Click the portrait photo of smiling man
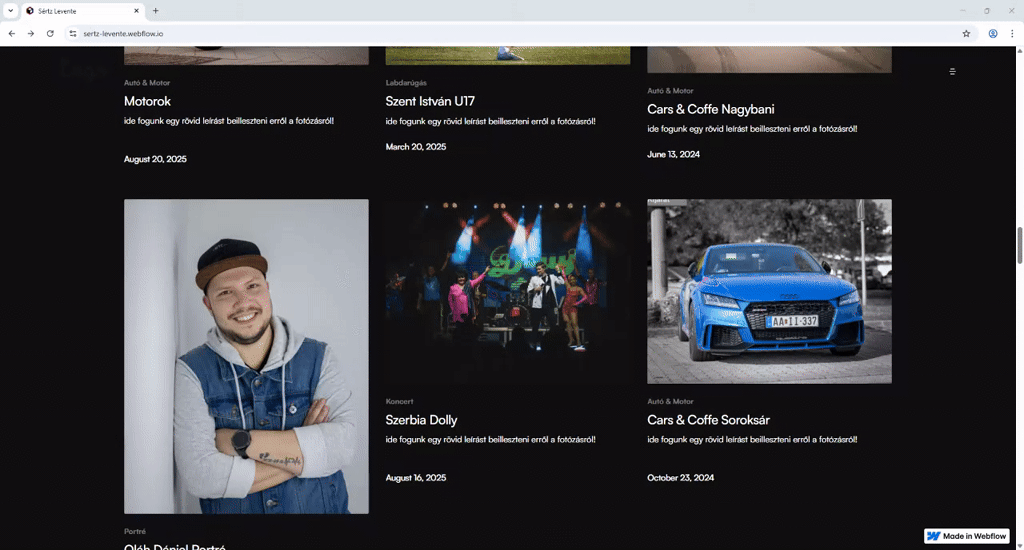The width and height of the screenshot is (1024, 550). (x=246, y=356)
